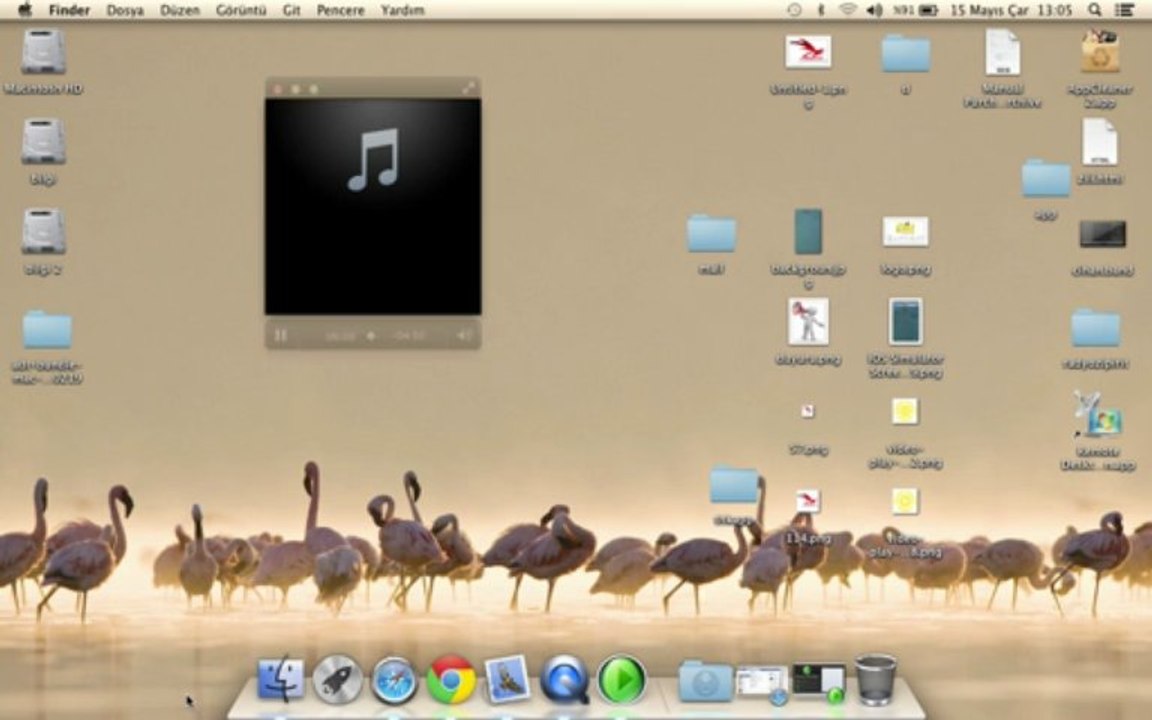Select the Remote Desktop app icon
The width and height of the screenshot is (1152, 720).
1096,415
